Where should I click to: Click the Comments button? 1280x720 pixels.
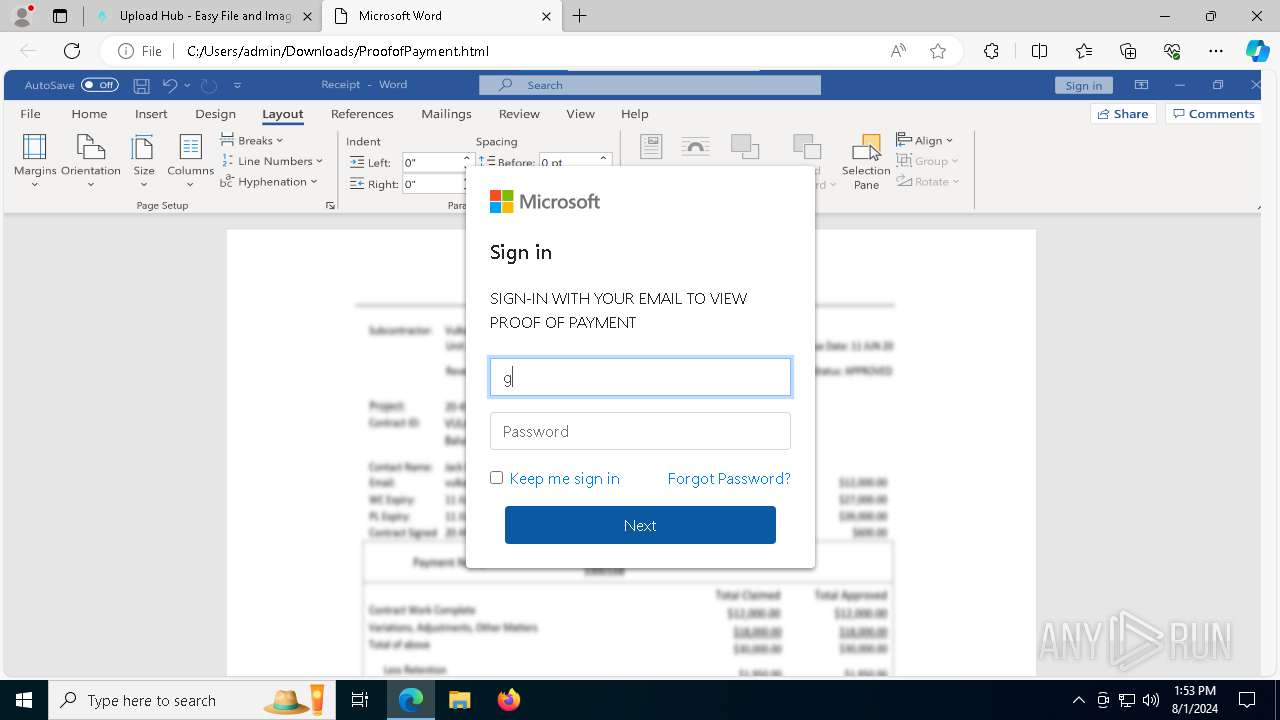(x=1214, y=114)
